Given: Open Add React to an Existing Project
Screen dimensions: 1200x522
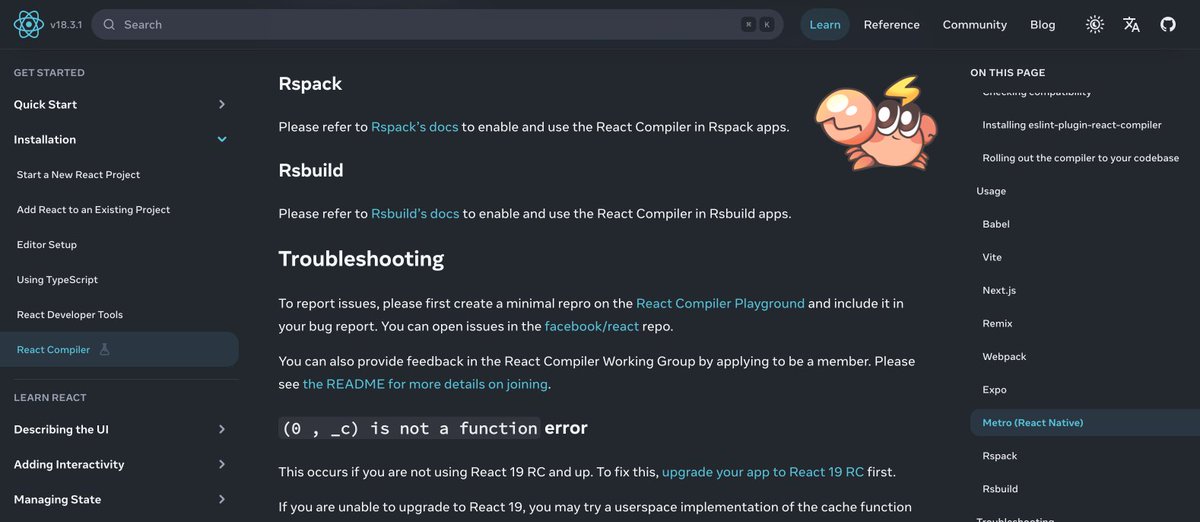Looking at the screenshot, I should (x=93, y=209).
